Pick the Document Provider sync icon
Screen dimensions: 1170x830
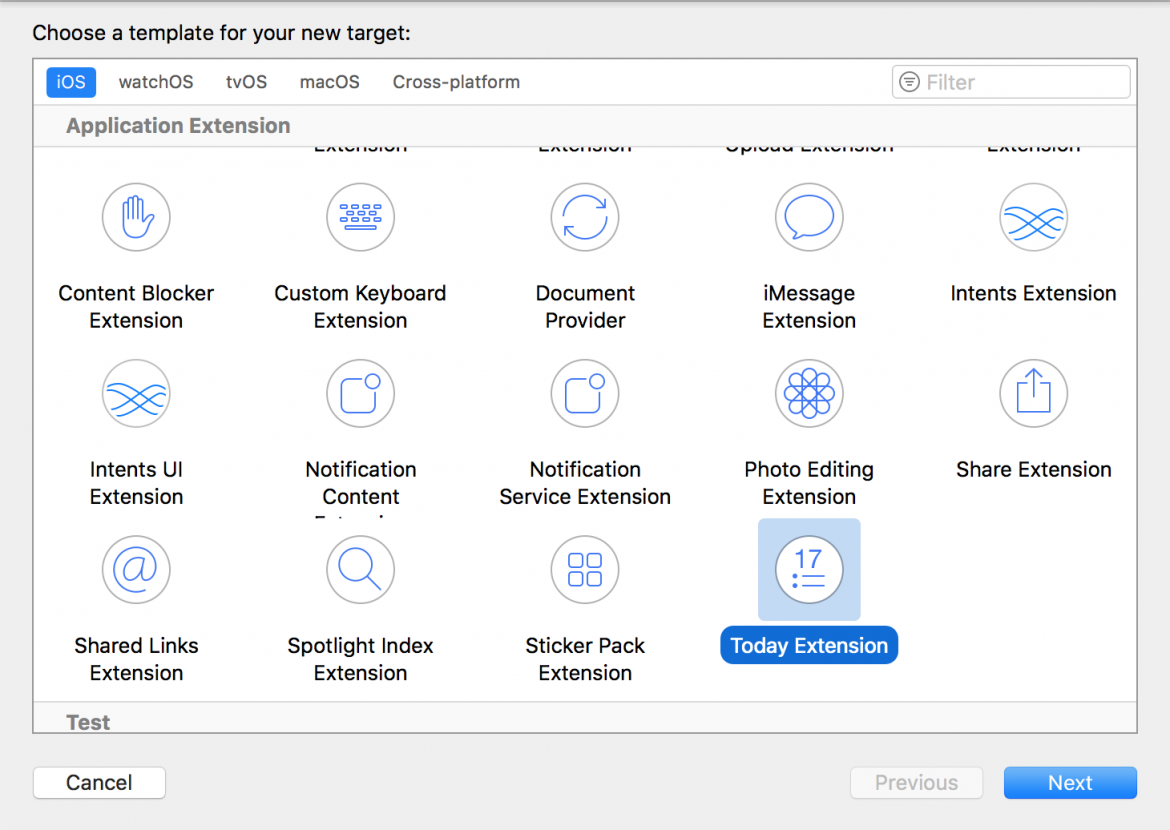pos(585,217)
